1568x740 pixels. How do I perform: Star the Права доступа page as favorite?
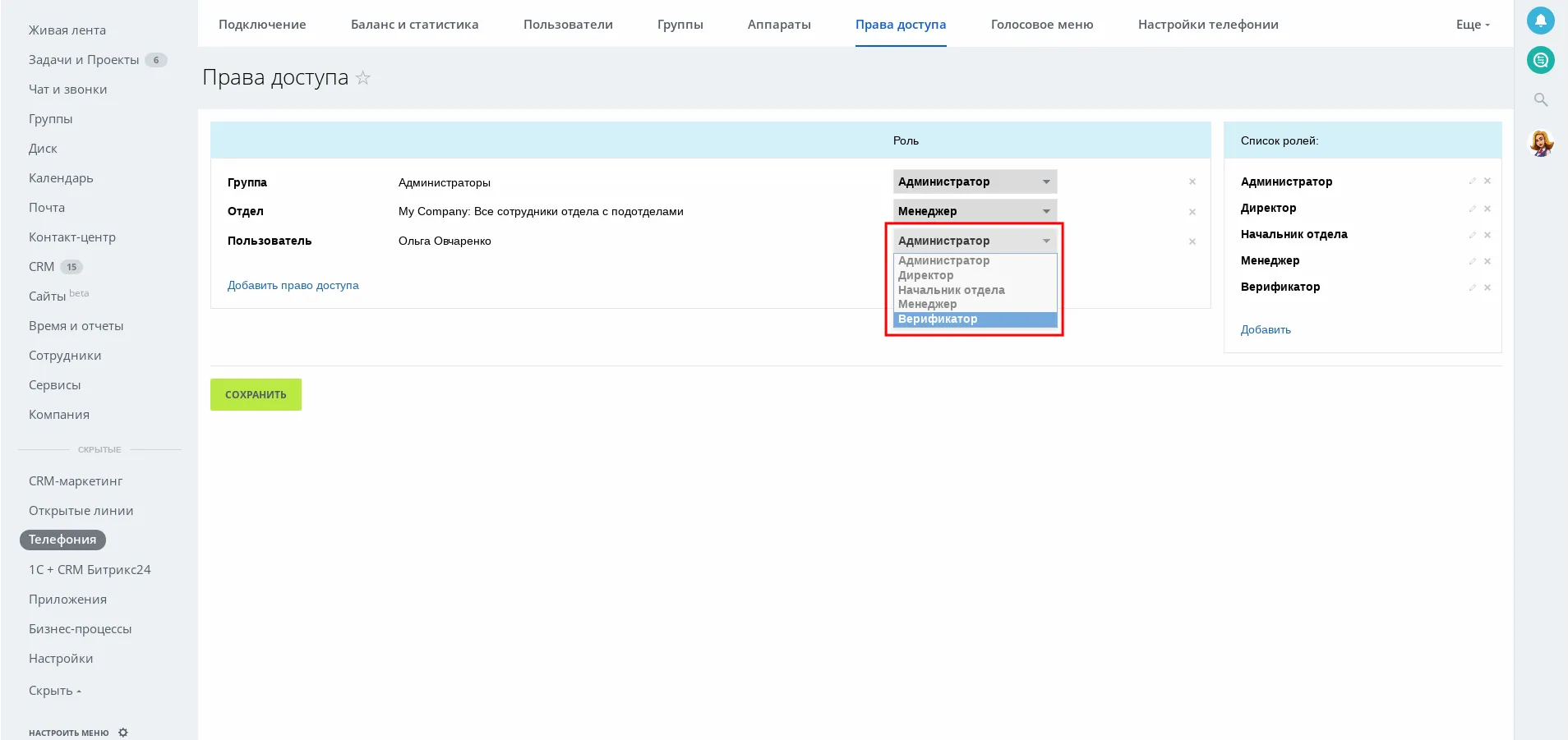pyautogui.click(x=363, y=78)
